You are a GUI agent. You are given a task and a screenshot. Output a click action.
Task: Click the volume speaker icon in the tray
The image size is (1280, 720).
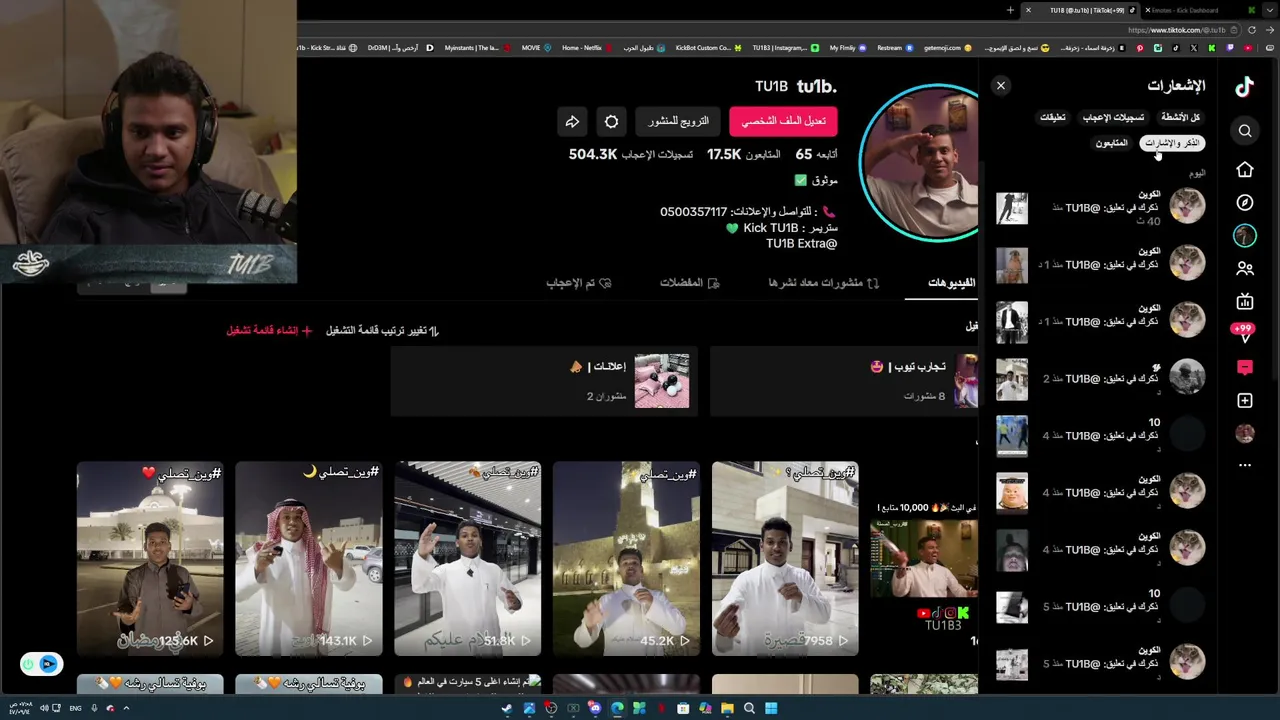pyautogui.click(x=44, y=708)
